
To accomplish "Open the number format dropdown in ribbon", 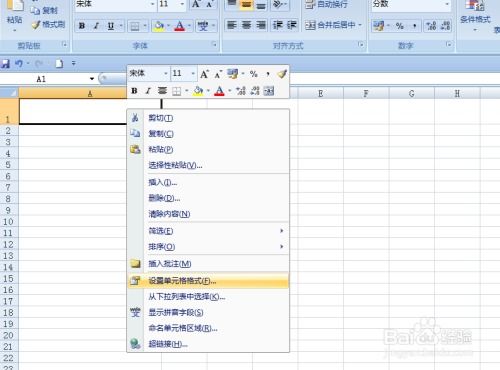I will (447, 4).
